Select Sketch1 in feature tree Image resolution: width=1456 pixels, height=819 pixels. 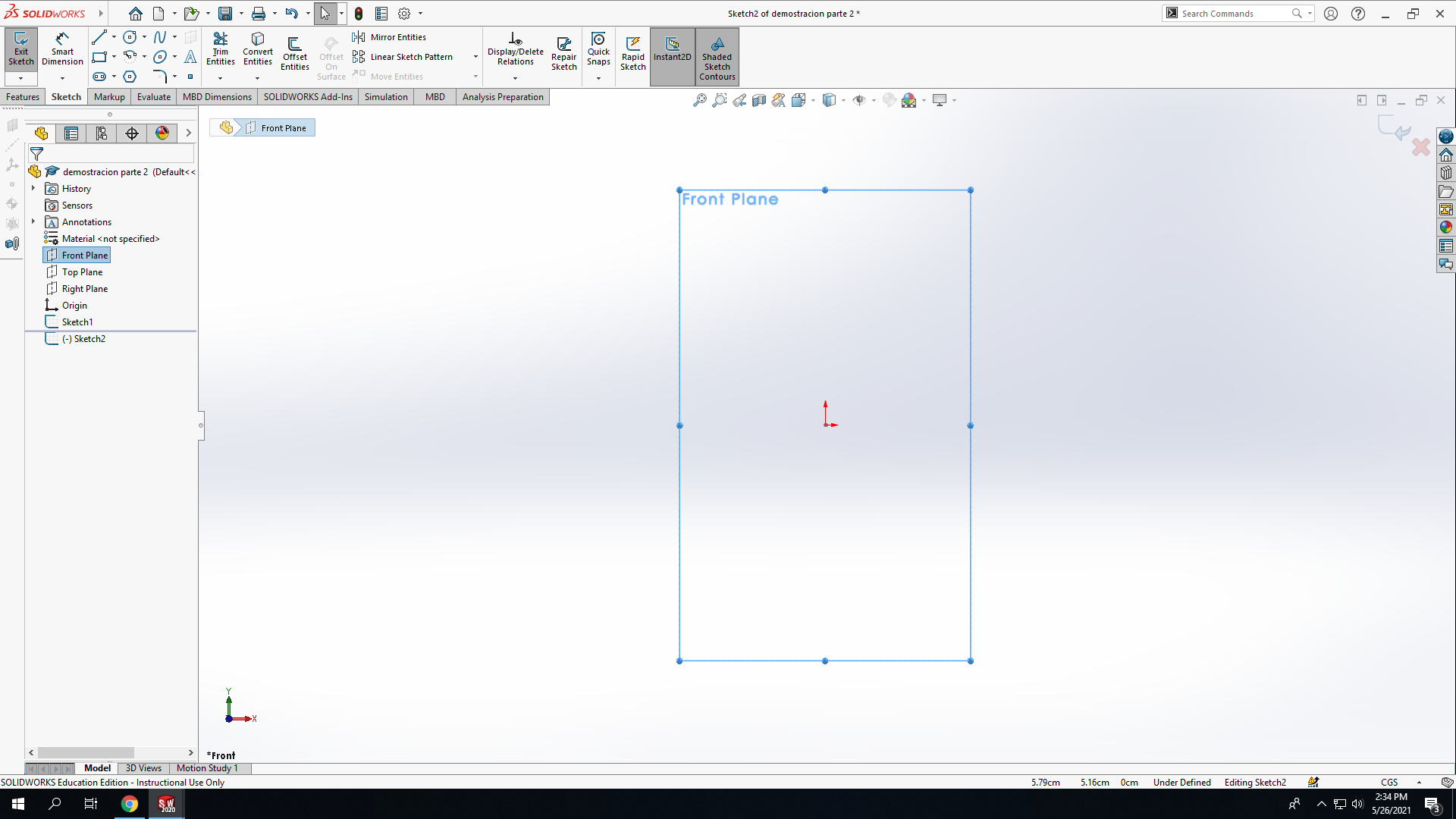click(70, 322)
